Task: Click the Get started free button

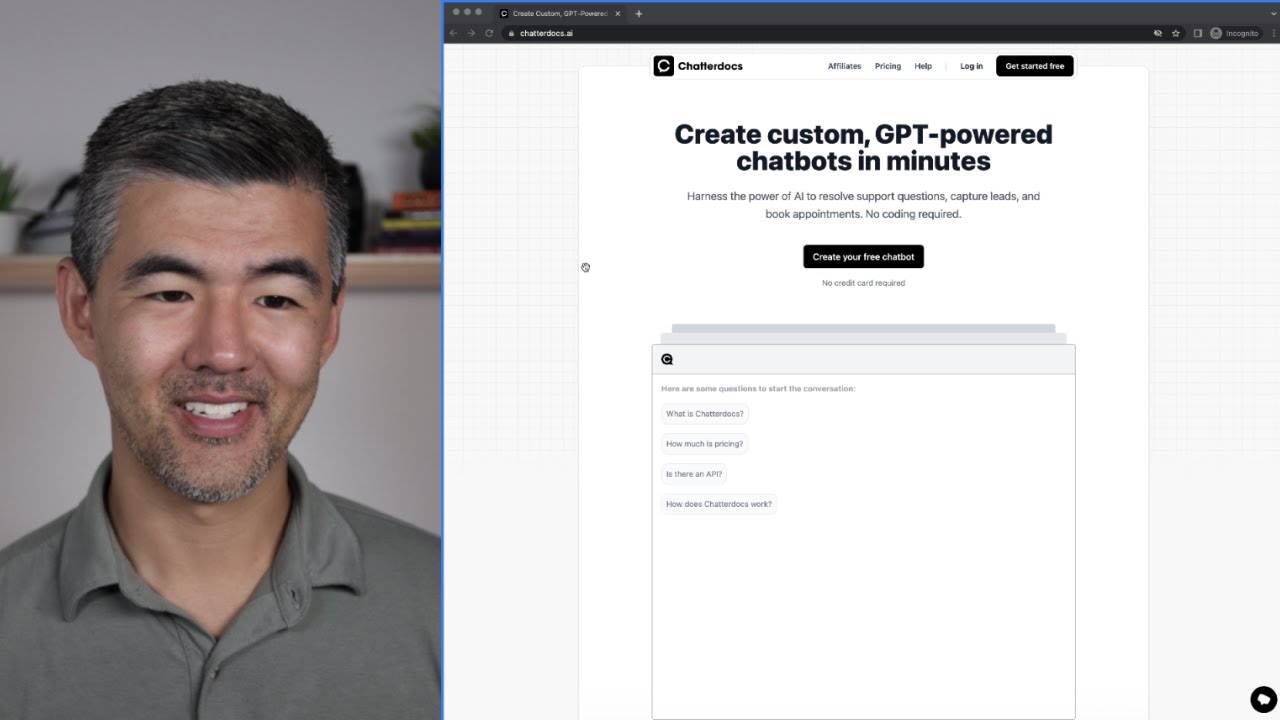Action: point(1035,66)
